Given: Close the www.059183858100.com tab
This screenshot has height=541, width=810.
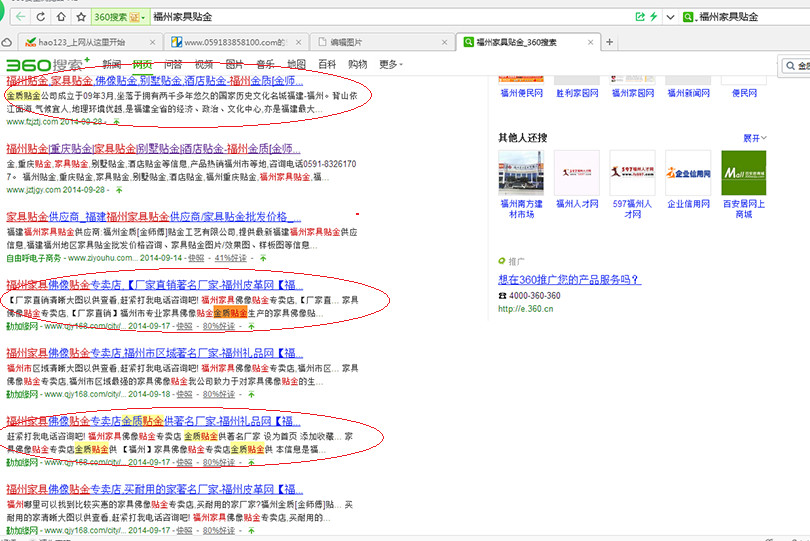Looking at the screenshot, I should (299, 42).
